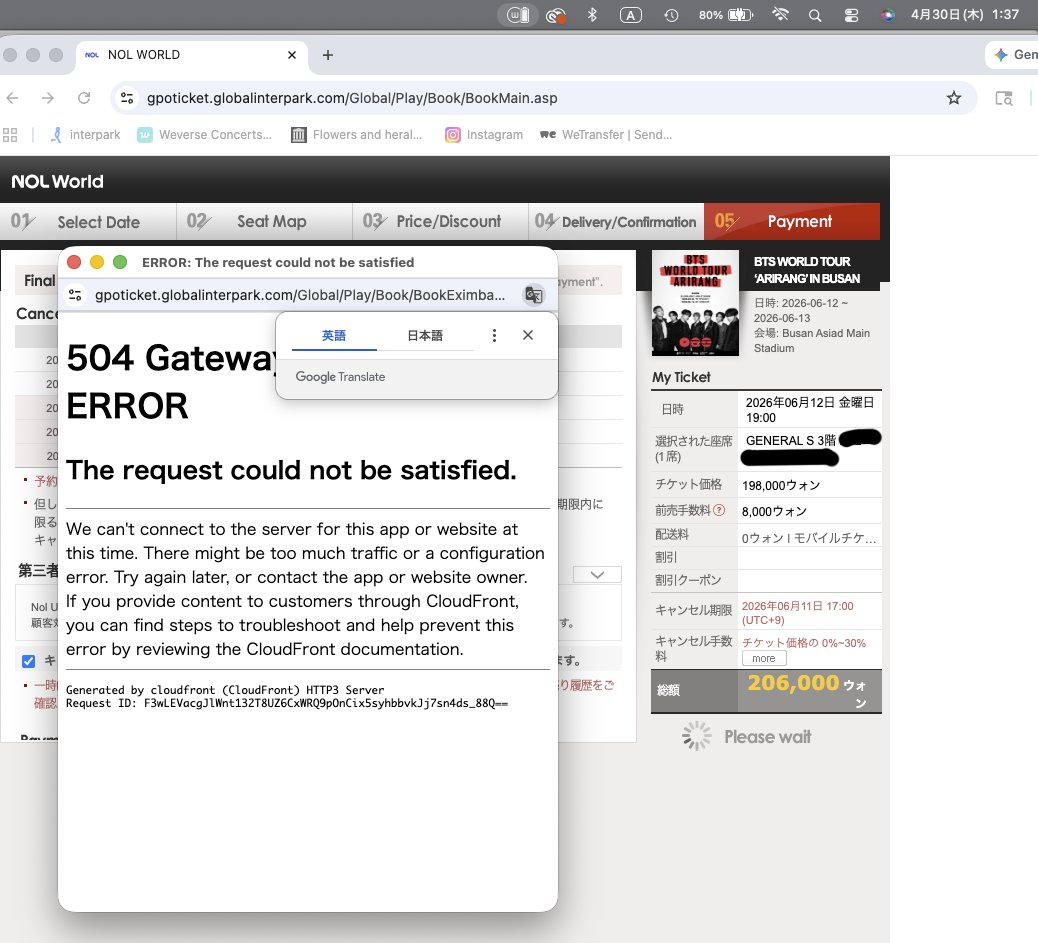The image size is (1038, 943).
Task: Click the 8,000ウォン booking fee value
Action: [774, 511]
